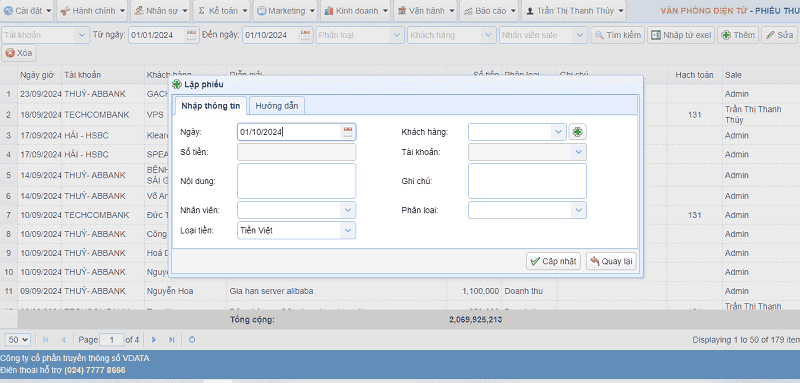Click the Thêm add button
The image size is (800, 383).
(x=738, y=35)
